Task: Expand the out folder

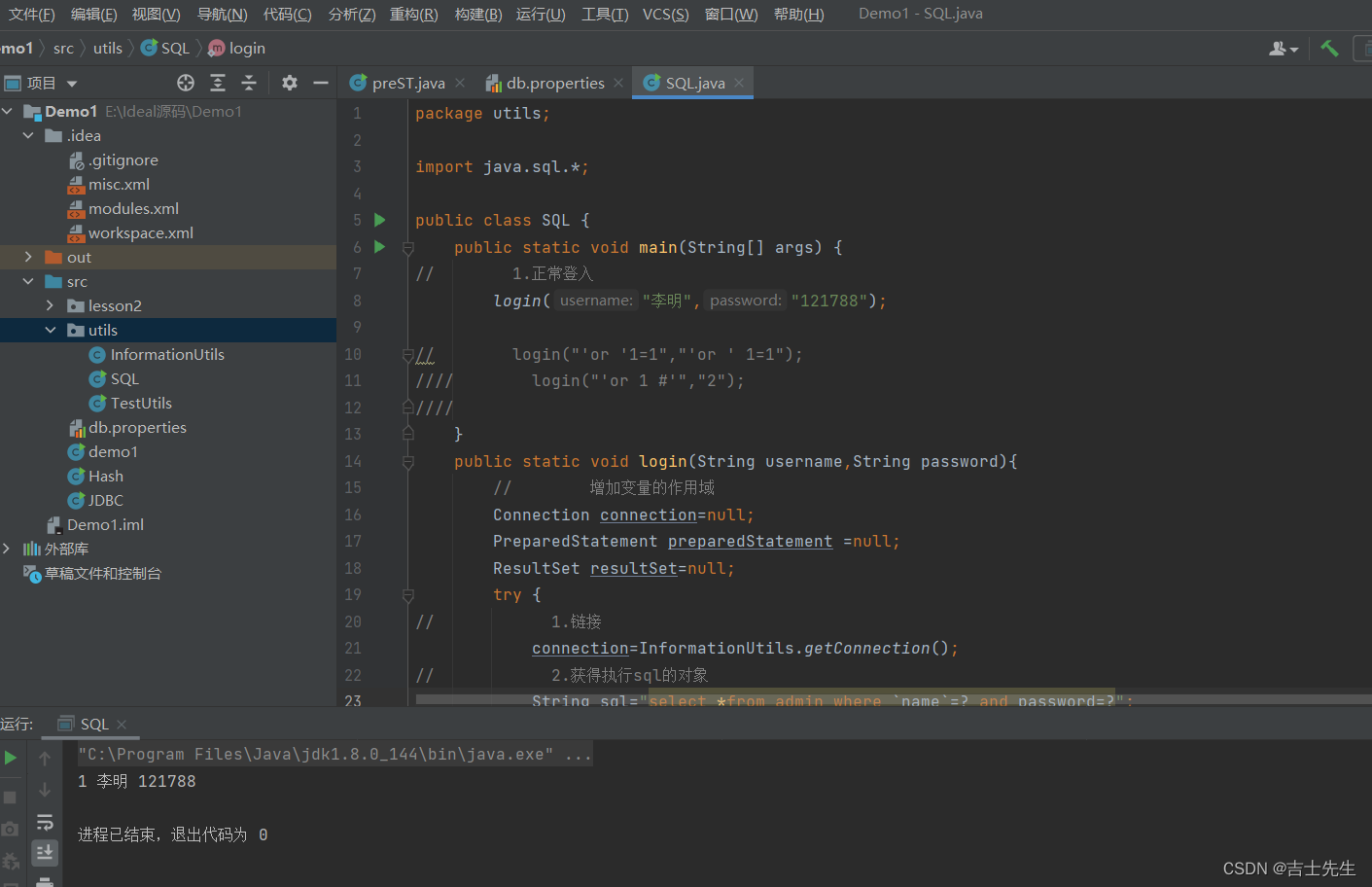Action: 28,257
